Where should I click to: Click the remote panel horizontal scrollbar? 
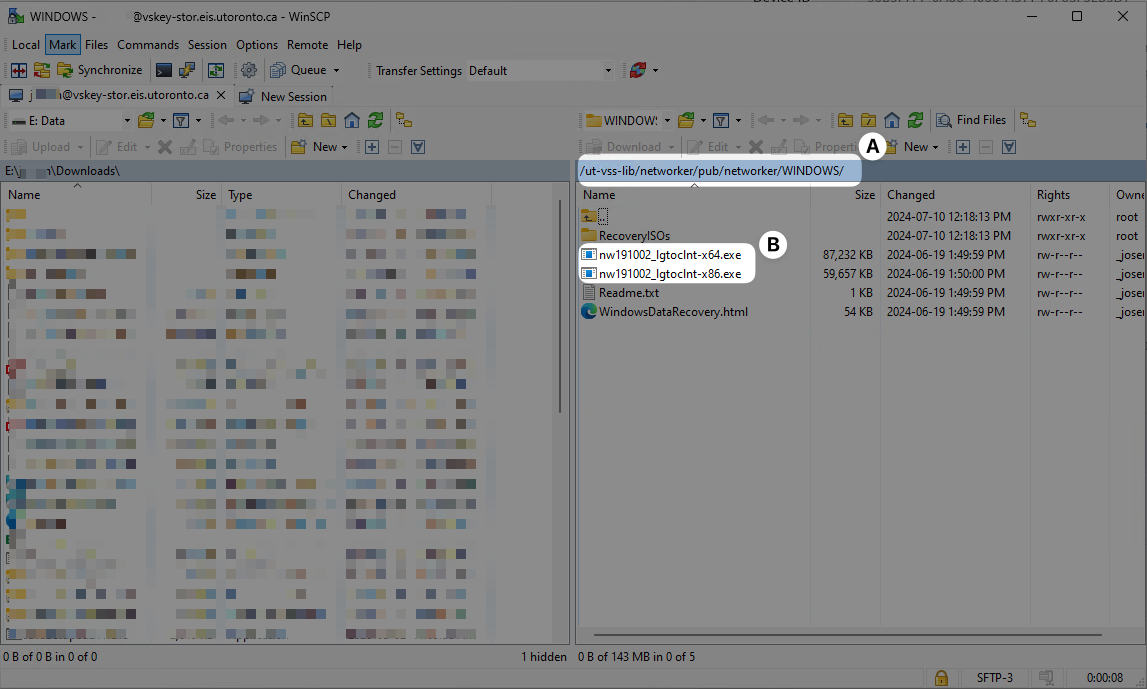pyautogui.click(x=848, y=635)
